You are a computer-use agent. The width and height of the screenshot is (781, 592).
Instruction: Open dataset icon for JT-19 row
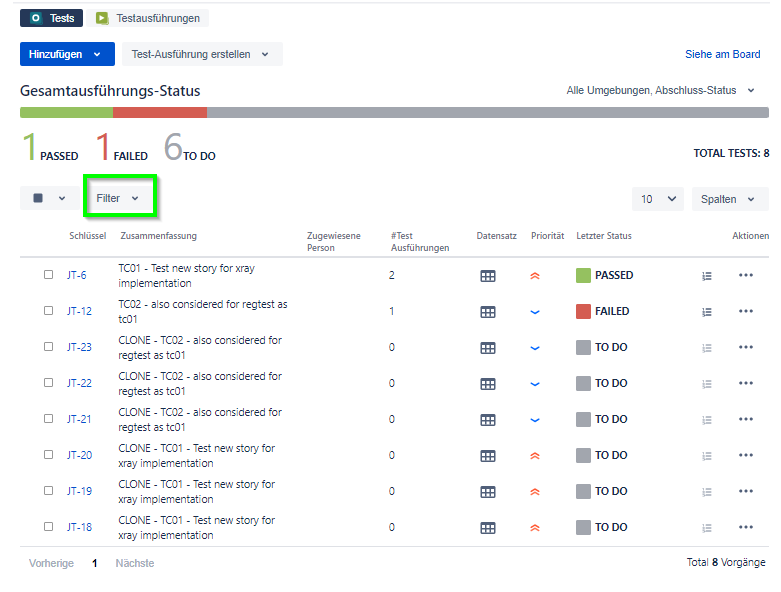click(x=488, y=492)
